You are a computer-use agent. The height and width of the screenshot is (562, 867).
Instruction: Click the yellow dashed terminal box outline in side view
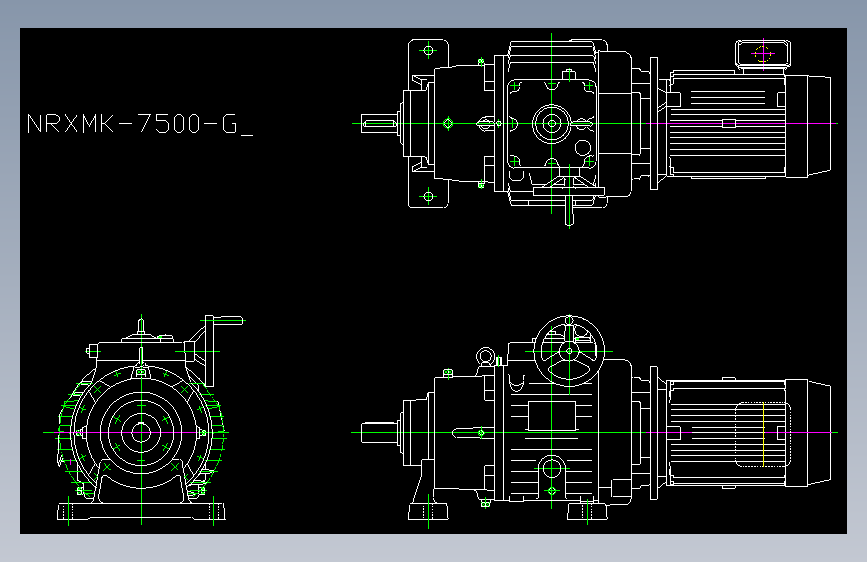pos(763,434)
